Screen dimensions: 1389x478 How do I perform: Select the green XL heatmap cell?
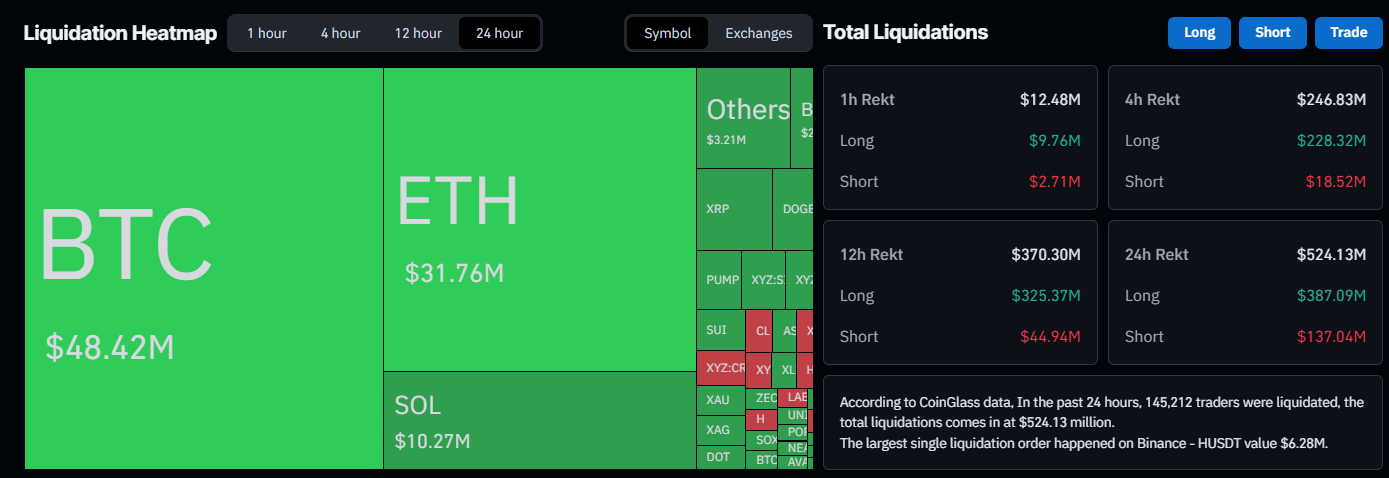785,370
